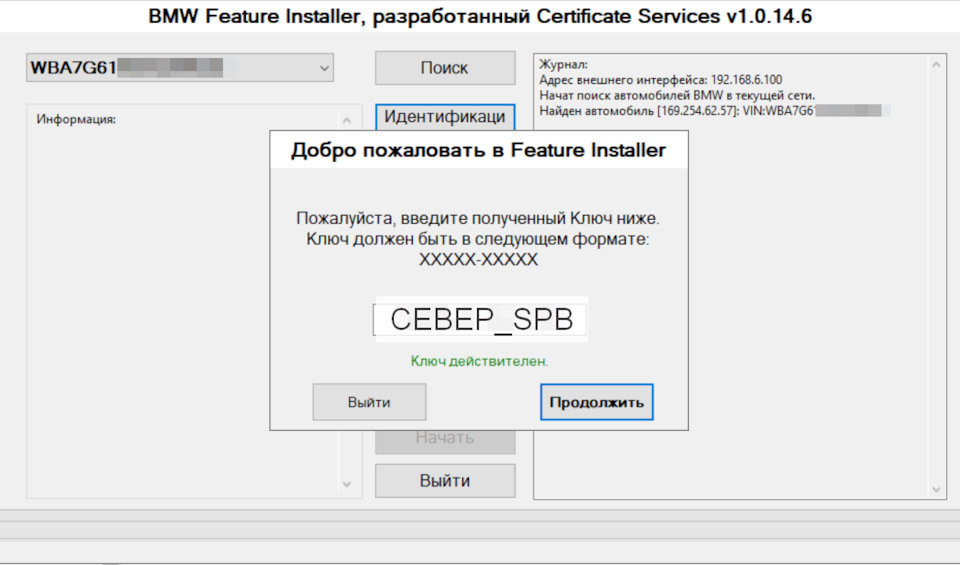
Task: Click log line 'Адрес внешнего интерфейса: 192.168.6.100'
Action: [x=661, y=80]
